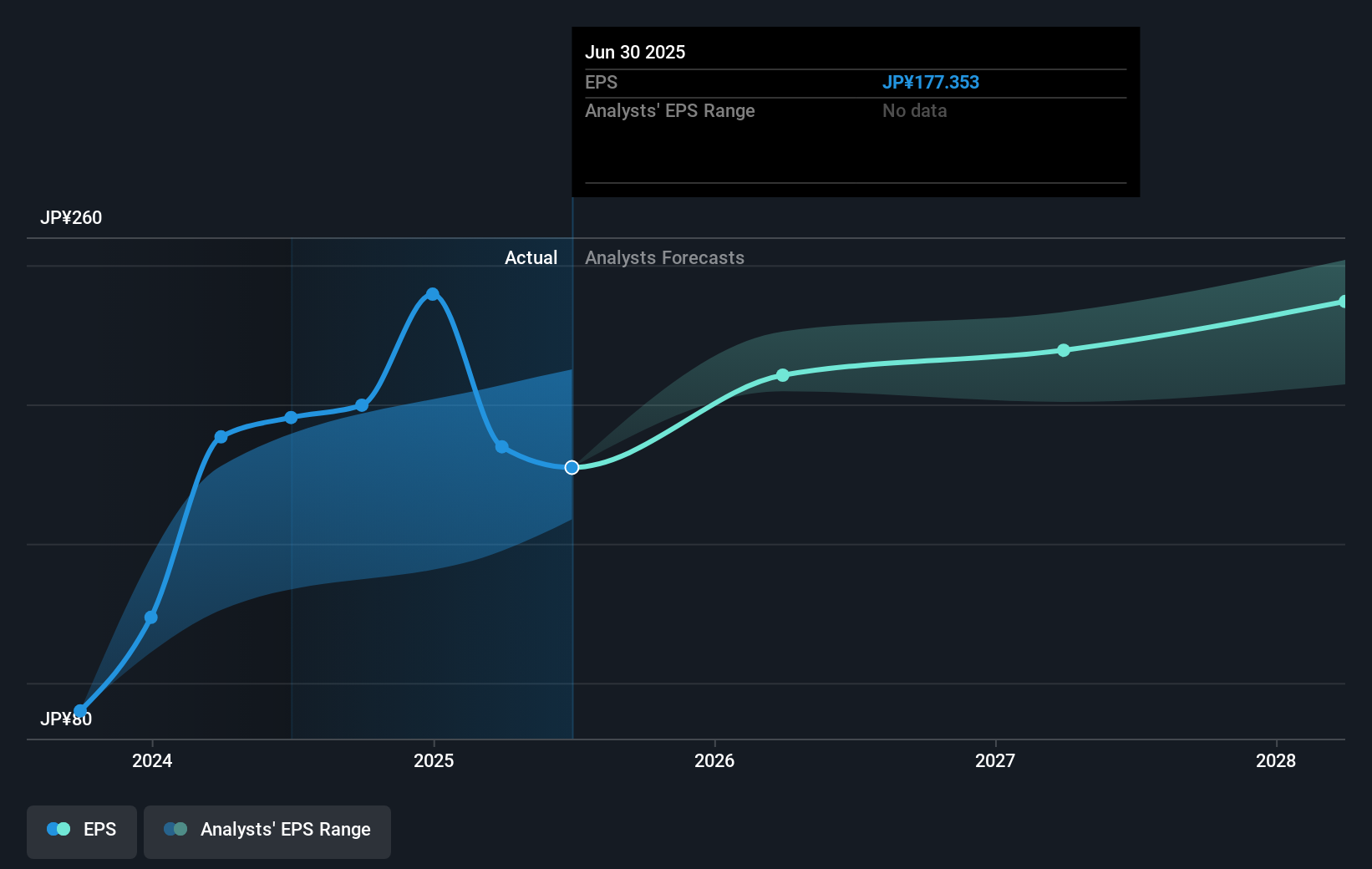Click the 2025 x-axis label
The image size is (1372, 869).
click(x=434, y=760)
